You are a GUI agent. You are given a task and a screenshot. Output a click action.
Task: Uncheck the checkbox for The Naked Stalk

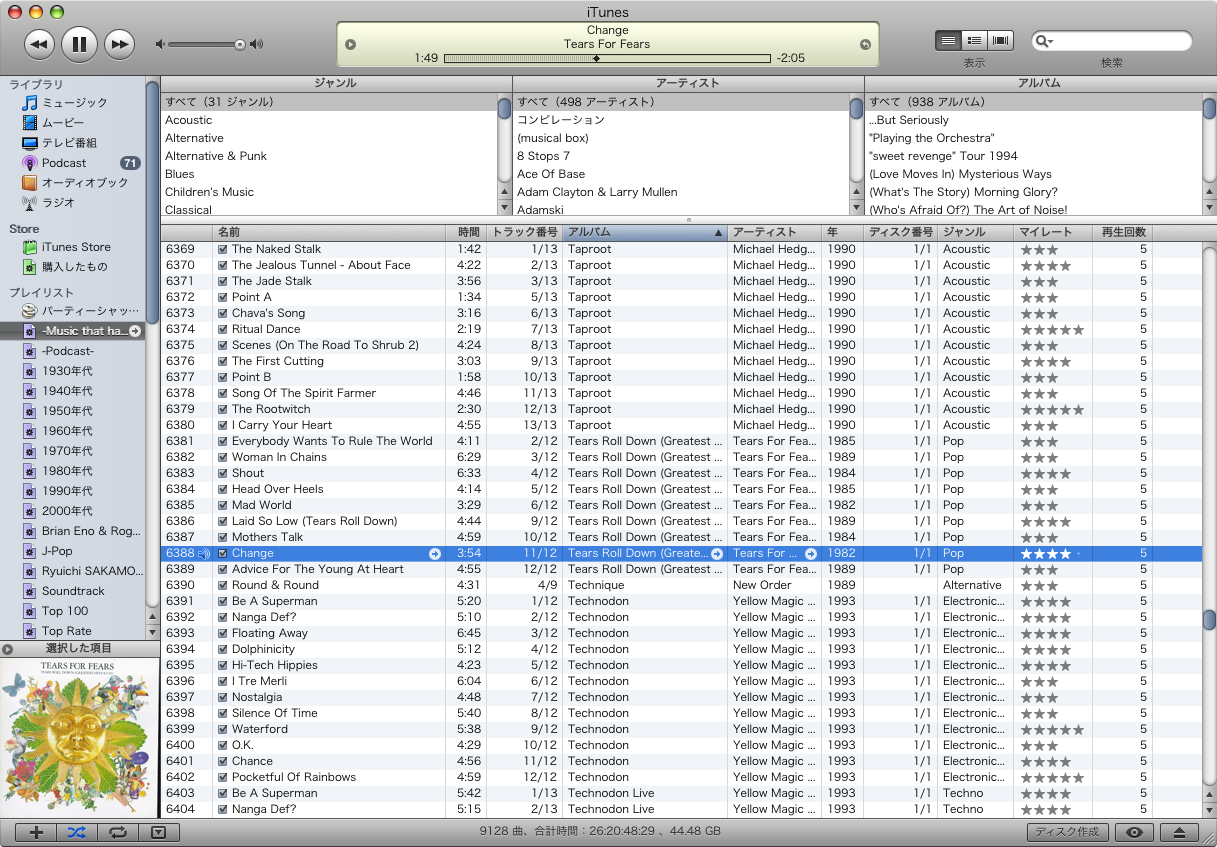(223, 249)
